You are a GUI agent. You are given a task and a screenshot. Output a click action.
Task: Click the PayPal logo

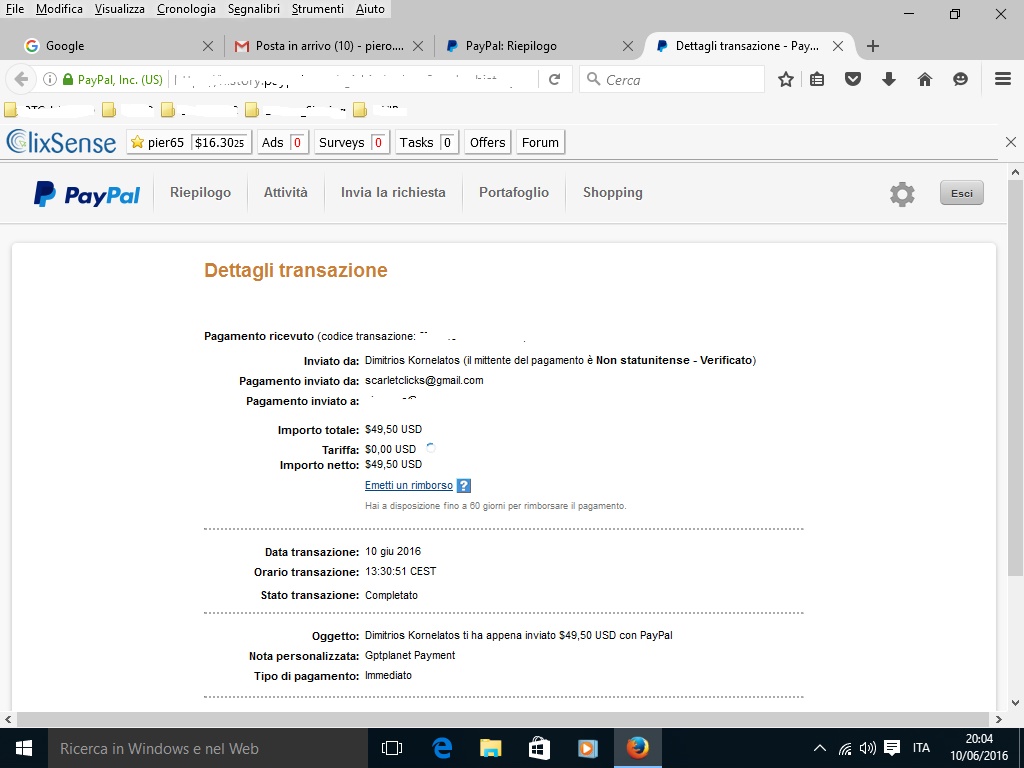pyautogui.click(x=87, y=194)
